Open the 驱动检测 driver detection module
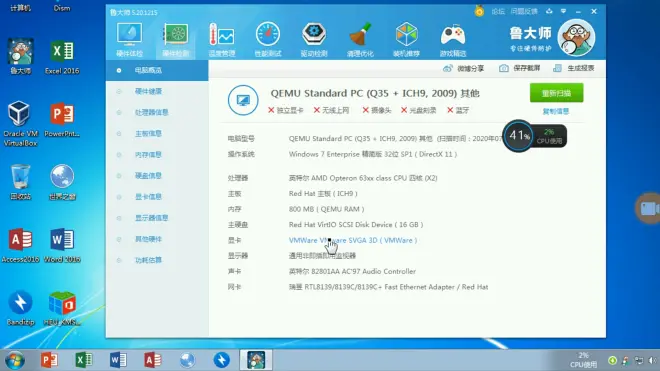This screenshot has height=371, width=660. coord(314,40)
